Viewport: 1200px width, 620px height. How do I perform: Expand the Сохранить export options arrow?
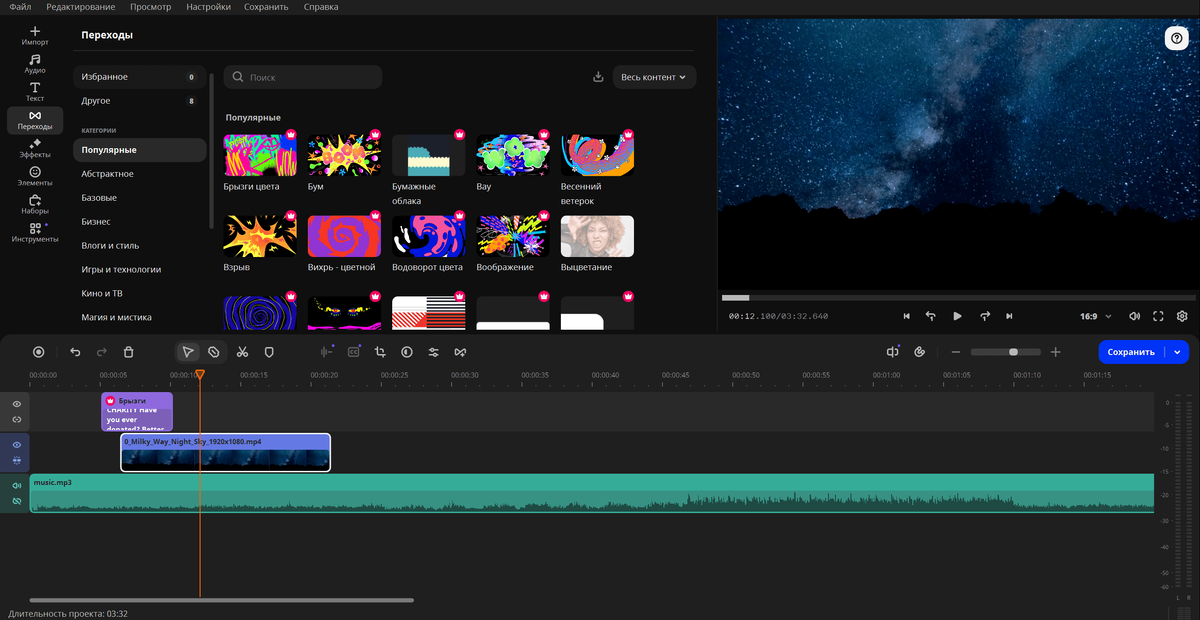1177,352
